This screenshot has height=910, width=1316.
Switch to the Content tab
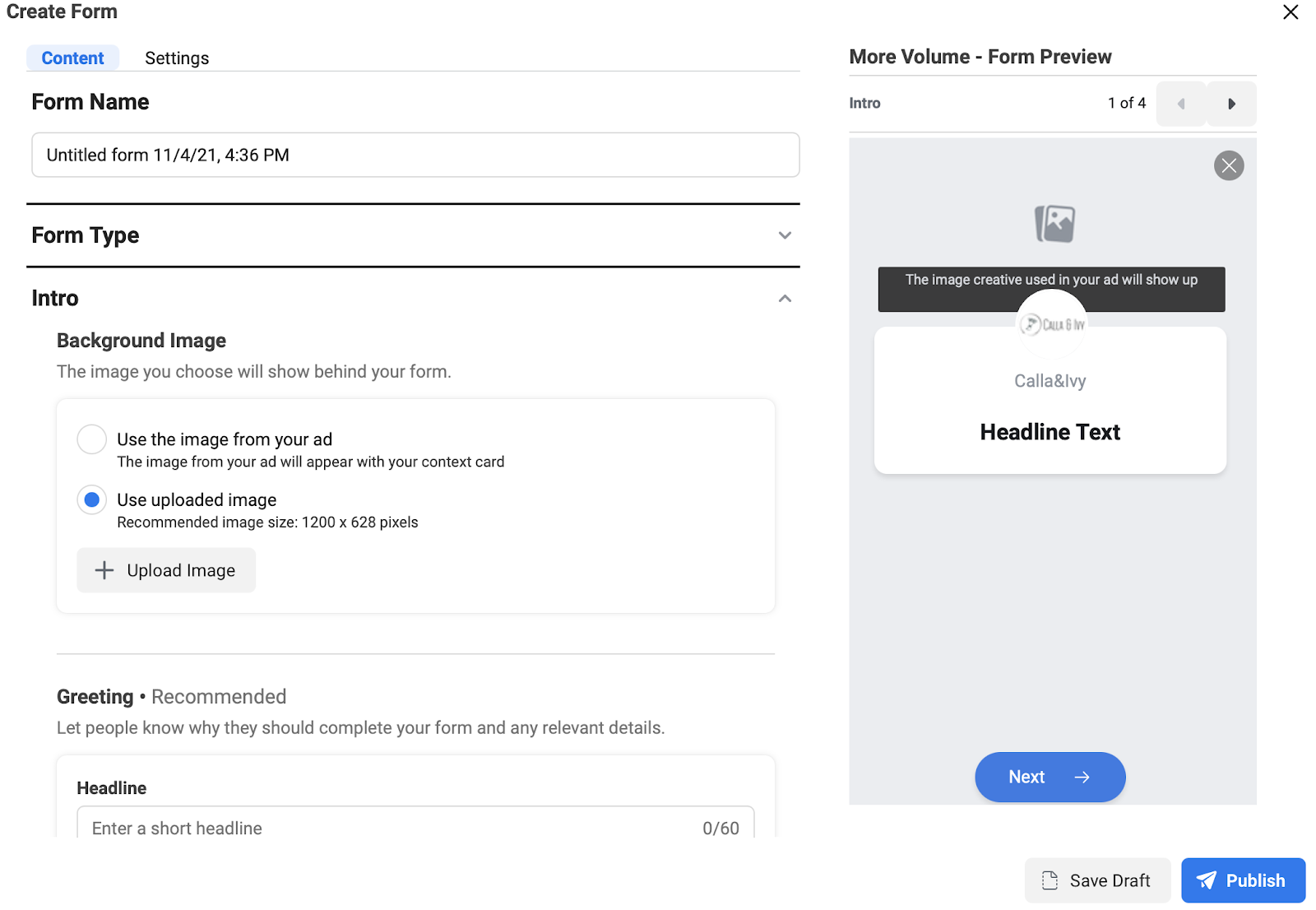(72, 58)
